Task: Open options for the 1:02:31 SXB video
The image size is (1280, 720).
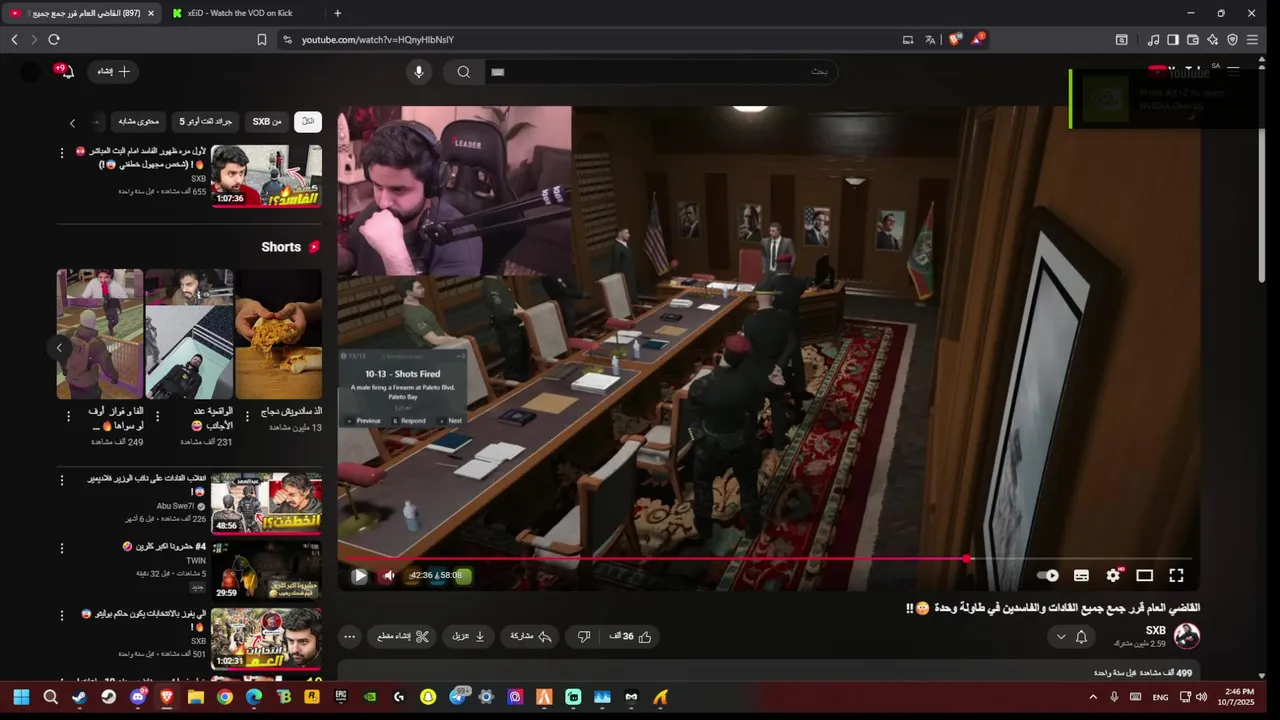Action: 62,616
